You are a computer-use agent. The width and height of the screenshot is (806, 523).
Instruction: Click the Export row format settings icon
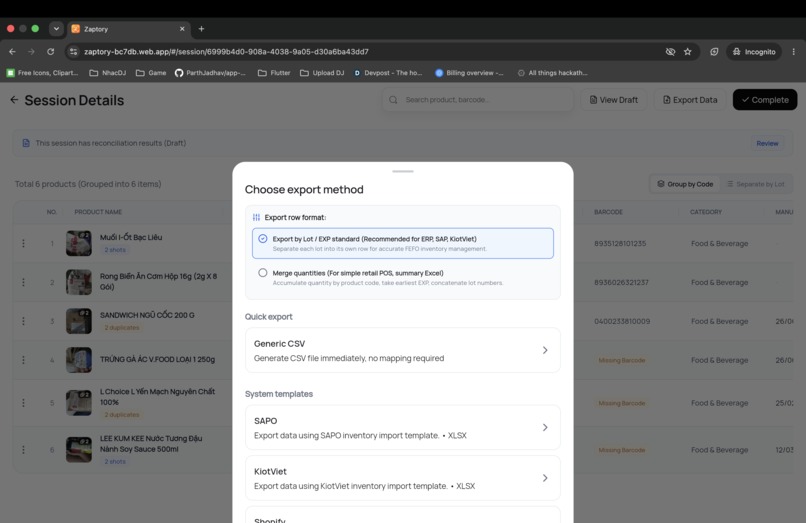pyautogui.click(x=256, y=217)
